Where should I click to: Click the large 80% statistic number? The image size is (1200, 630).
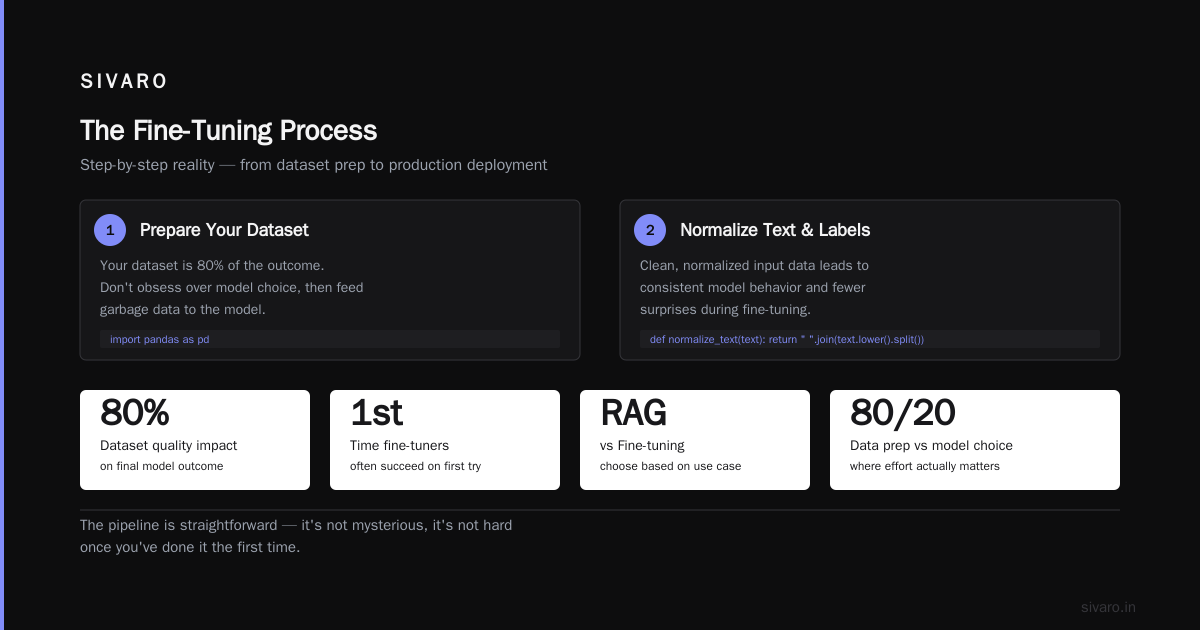(135, 412)
